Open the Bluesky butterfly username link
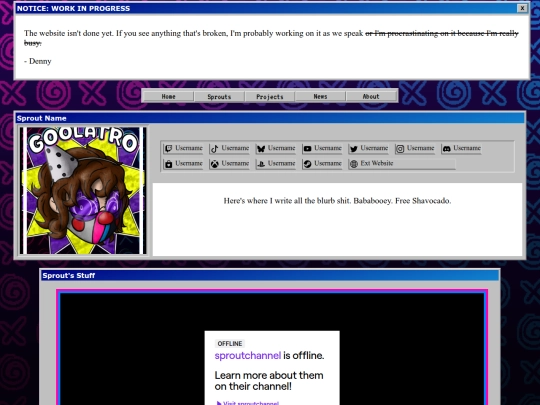This screenshot has height=405, width=540. tap(276, 148)
